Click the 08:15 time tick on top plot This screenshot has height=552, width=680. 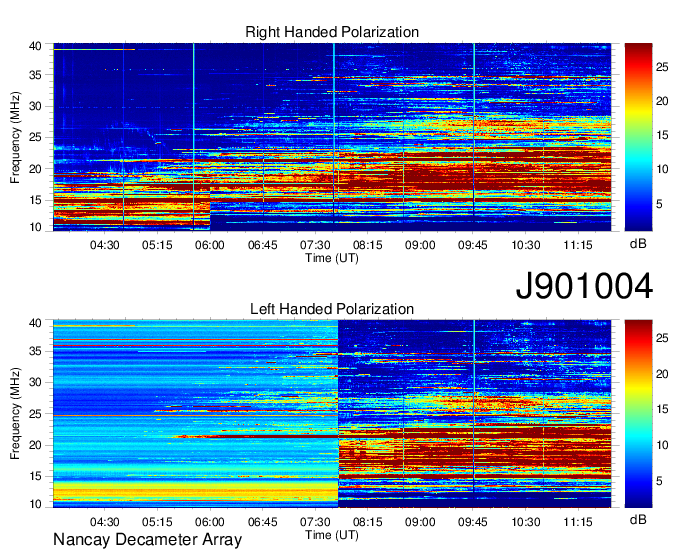click(368, 245)
